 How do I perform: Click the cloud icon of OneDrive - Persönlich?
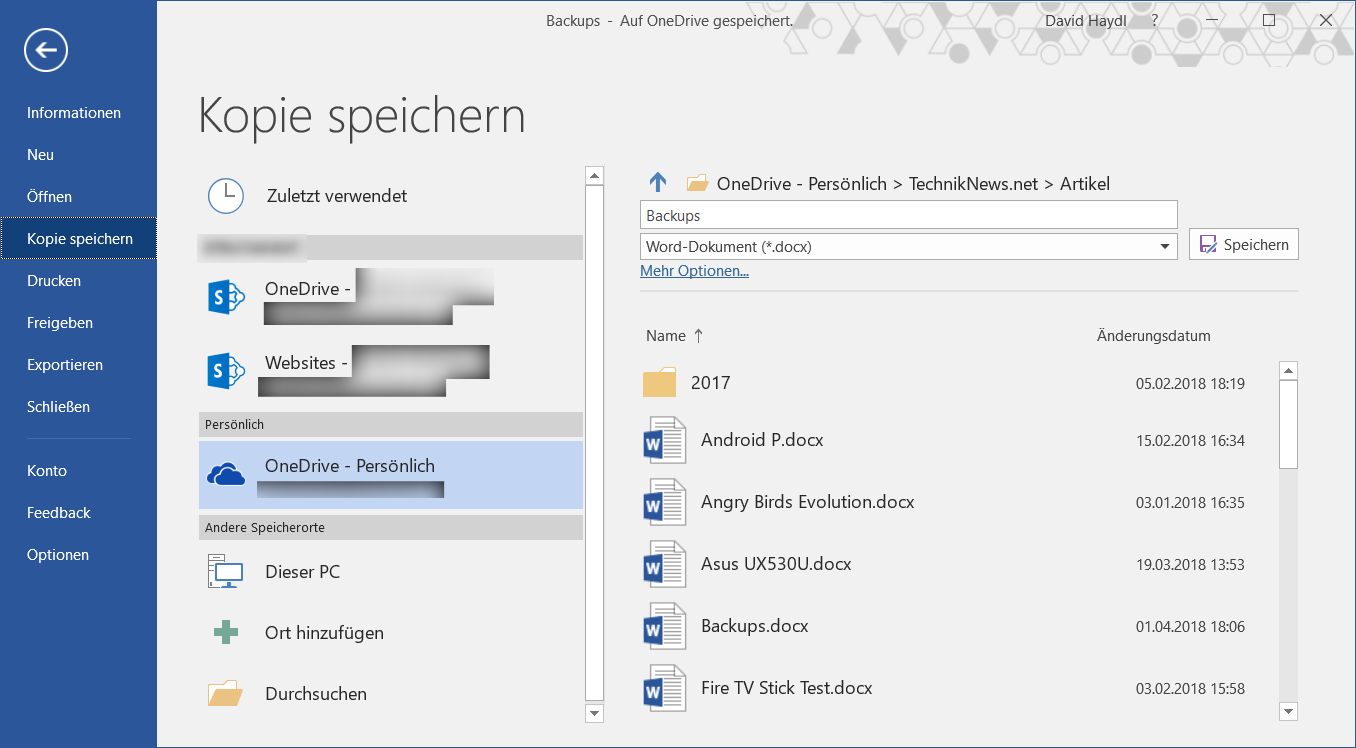pos(226,474)
